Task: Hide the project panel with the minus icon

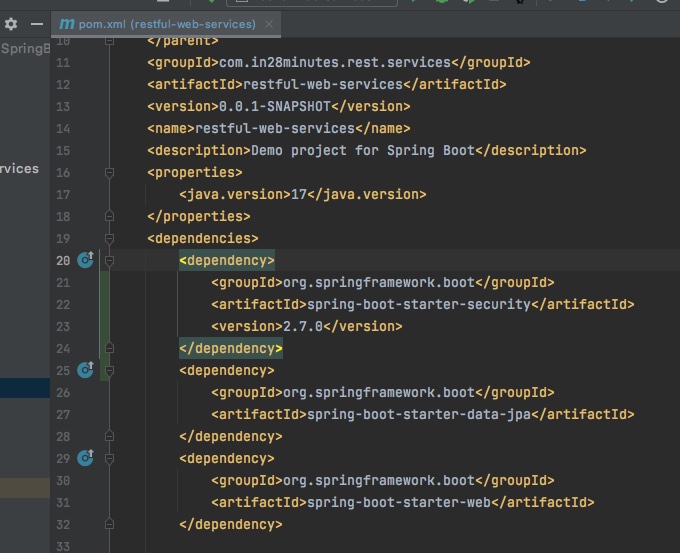Action: click(x=37, y=24)
